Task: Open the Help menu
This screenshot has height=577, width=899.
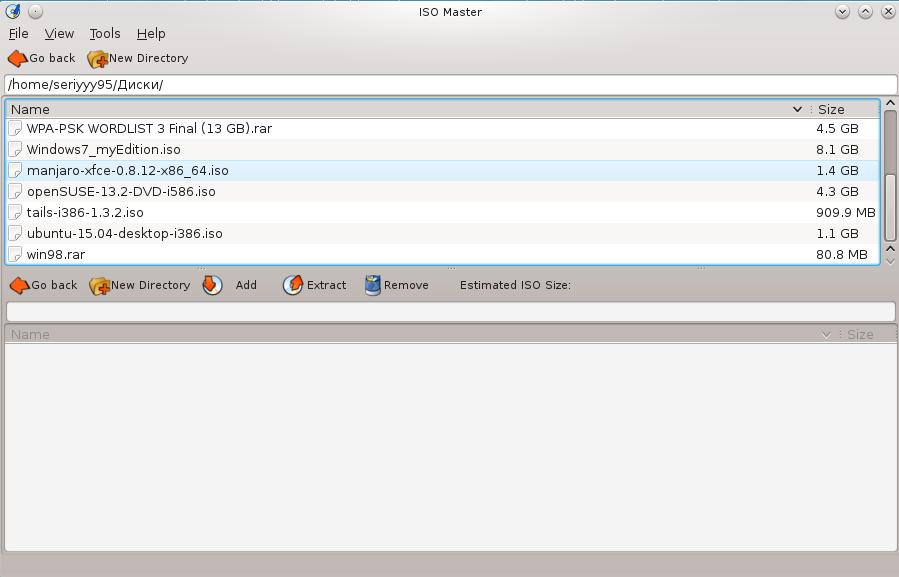Action: 151,34
